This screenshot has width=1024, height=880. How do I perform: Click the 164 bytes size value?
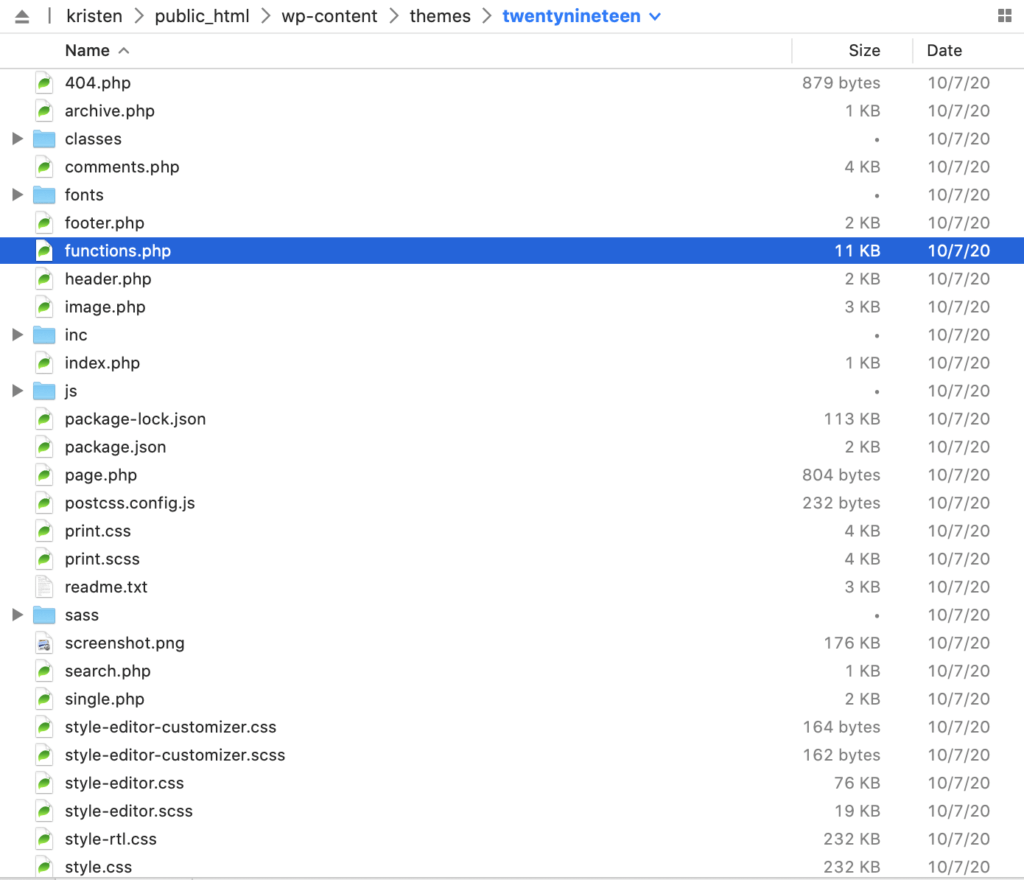[841, 727]
